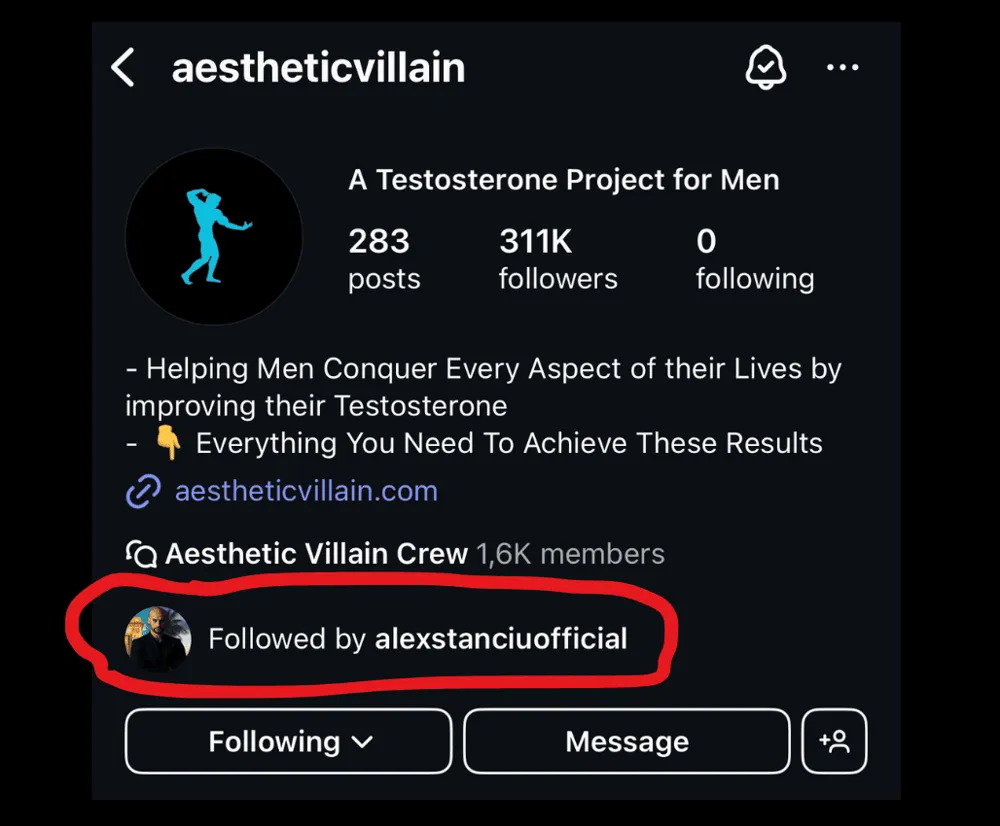
Task: Open alexstanciuofficial's avatar thumbnail
Action: point(158,638)
